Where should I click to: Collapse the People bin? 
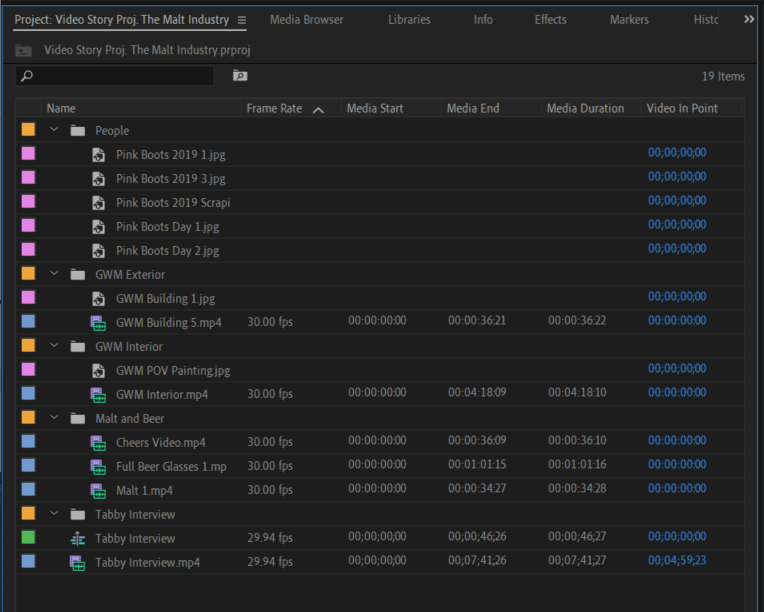tap(54, 130)
